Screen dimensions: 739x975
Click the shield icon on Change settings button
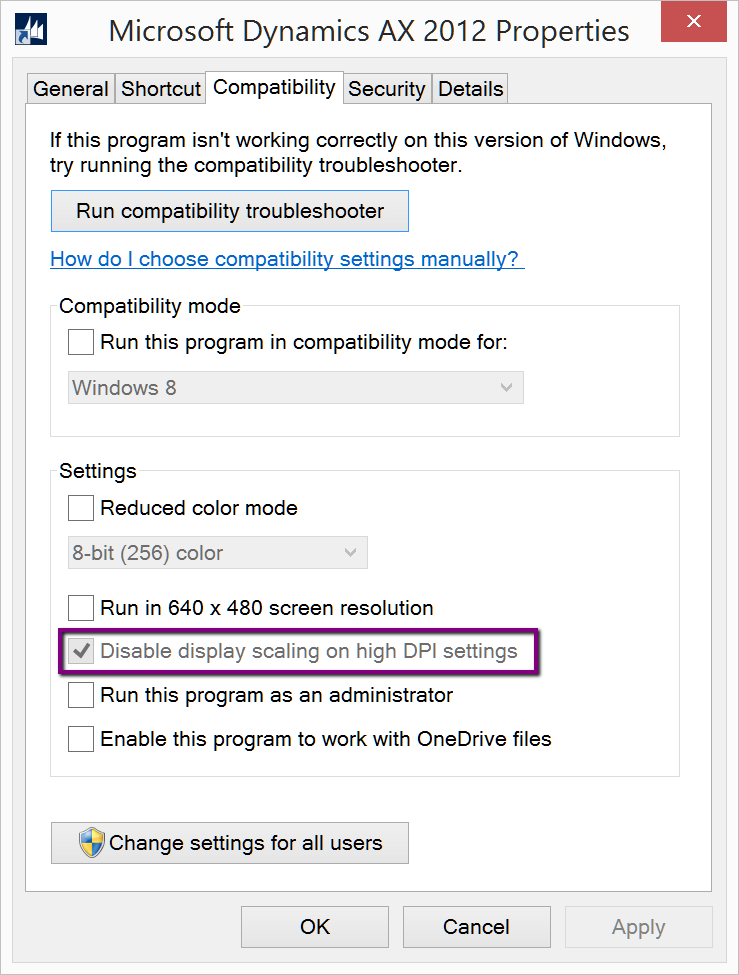(92, 843)
